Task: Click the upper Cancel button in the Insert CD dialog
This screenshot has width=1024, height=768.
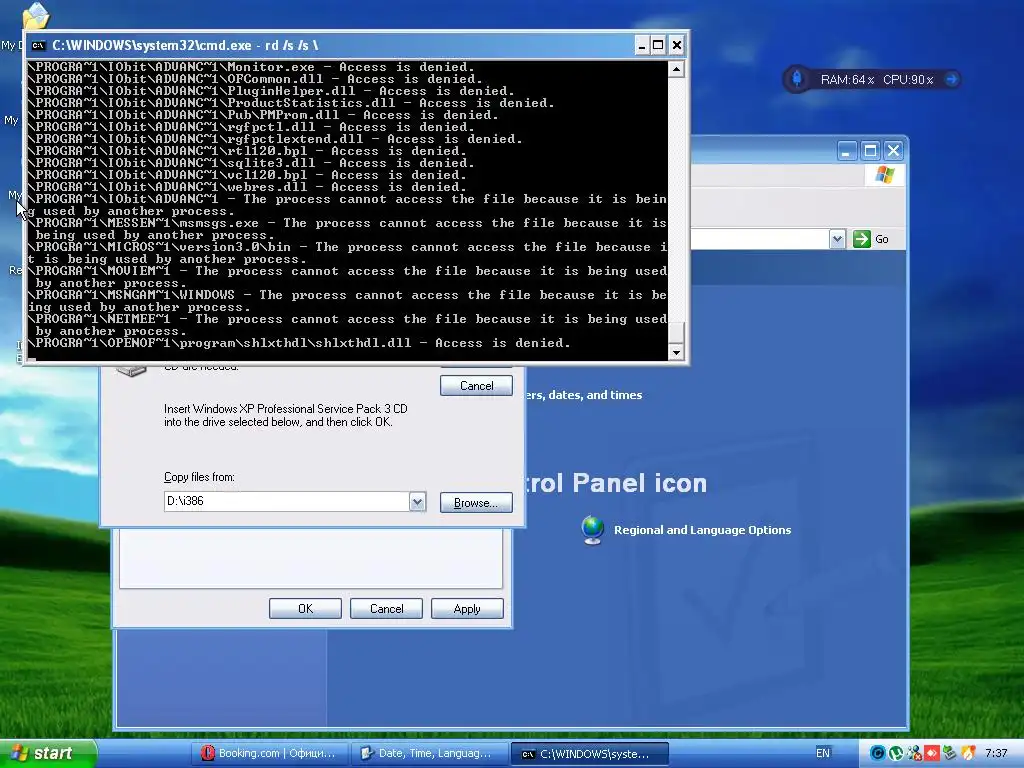Action: tap(476, 386)
